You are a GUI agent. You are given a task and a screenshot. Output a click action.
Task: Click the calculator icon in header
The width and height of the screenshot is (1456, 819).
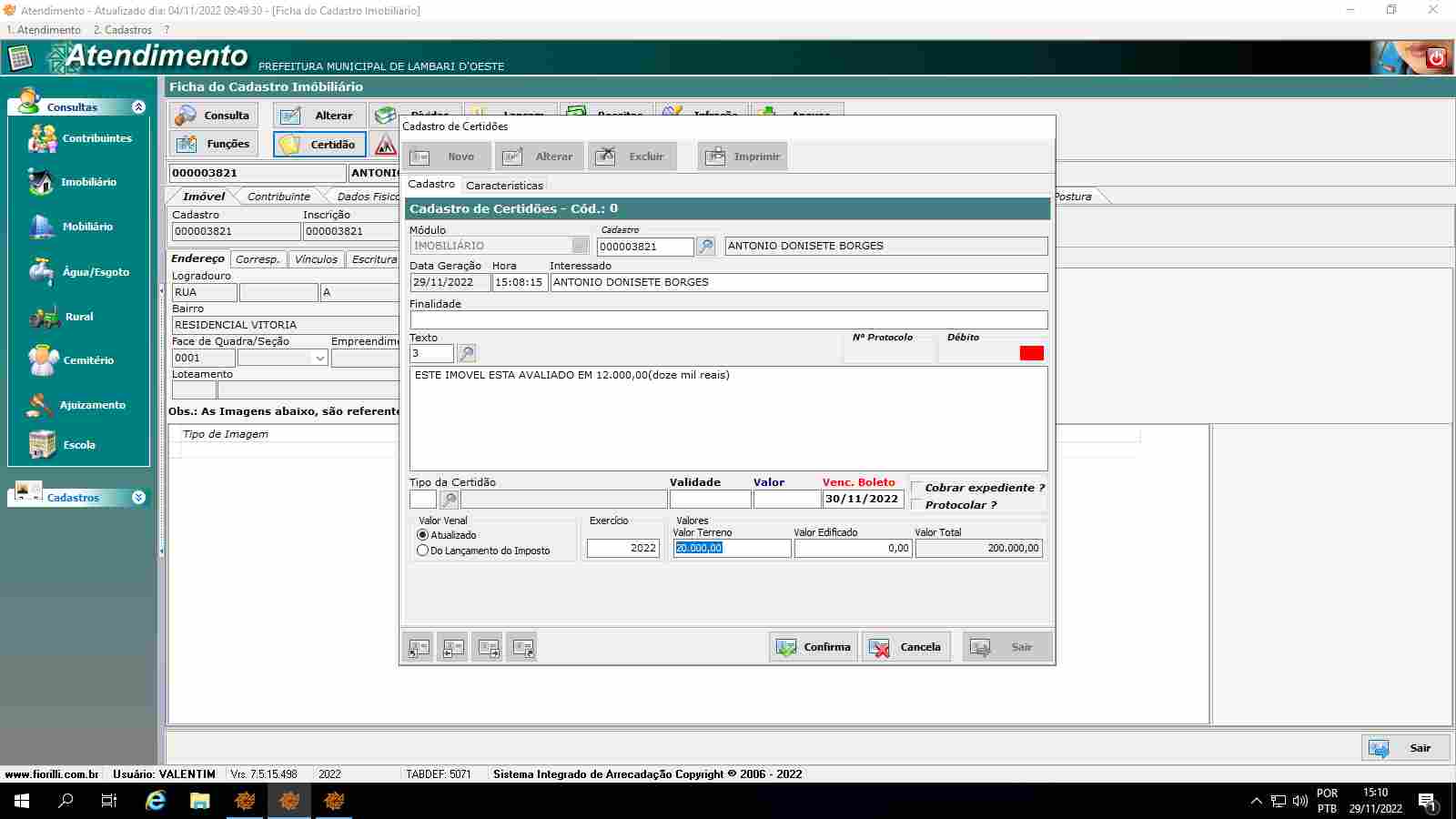pos(20,58)
